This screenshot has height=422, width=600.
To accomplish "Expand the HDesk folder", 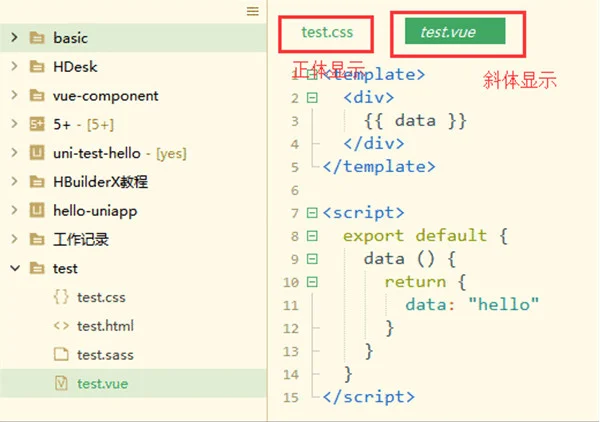I will pos(15,66).
